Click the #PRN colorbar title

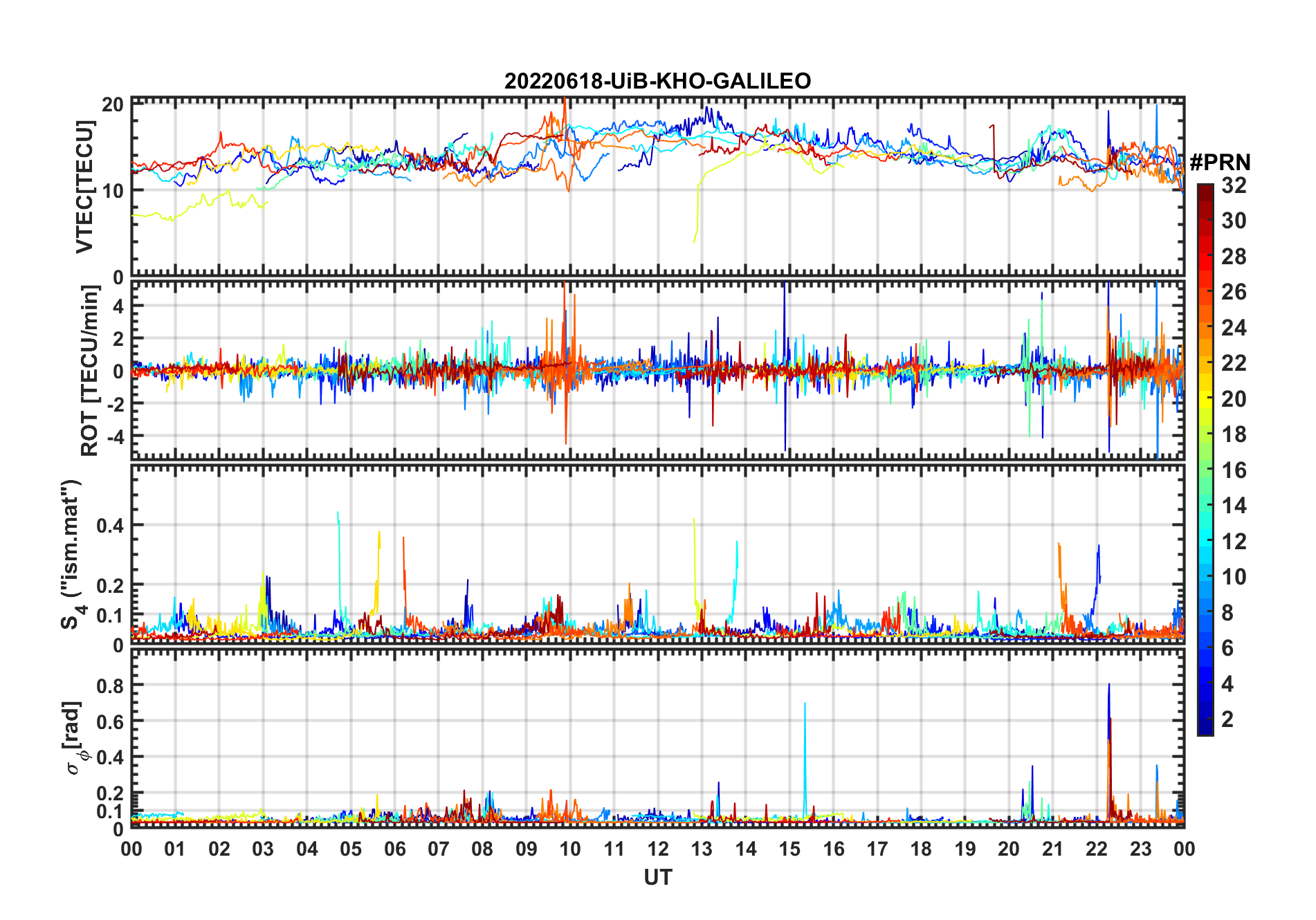1221,163
